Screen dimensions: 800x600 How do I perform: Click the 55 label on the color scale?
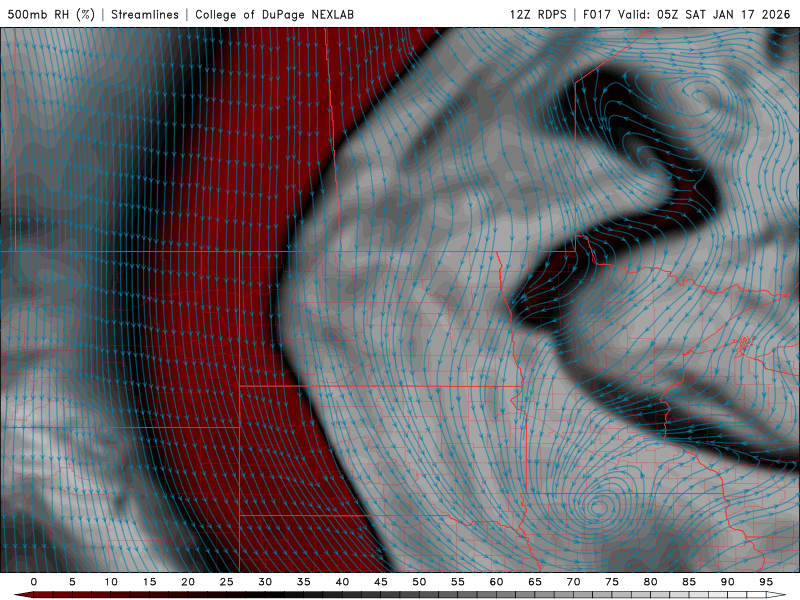tap(458, 582)
